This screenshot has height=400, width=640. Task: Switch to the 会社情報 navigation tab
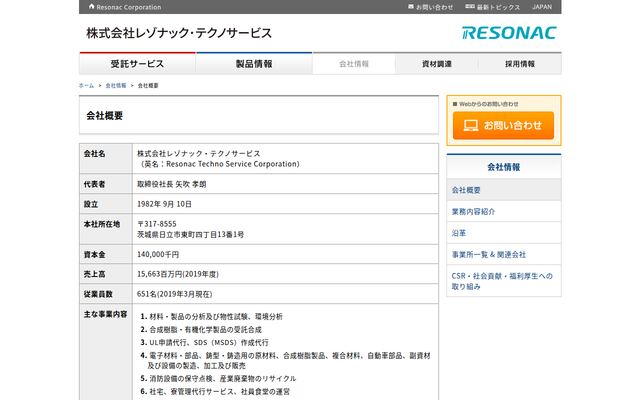[354, 64]
